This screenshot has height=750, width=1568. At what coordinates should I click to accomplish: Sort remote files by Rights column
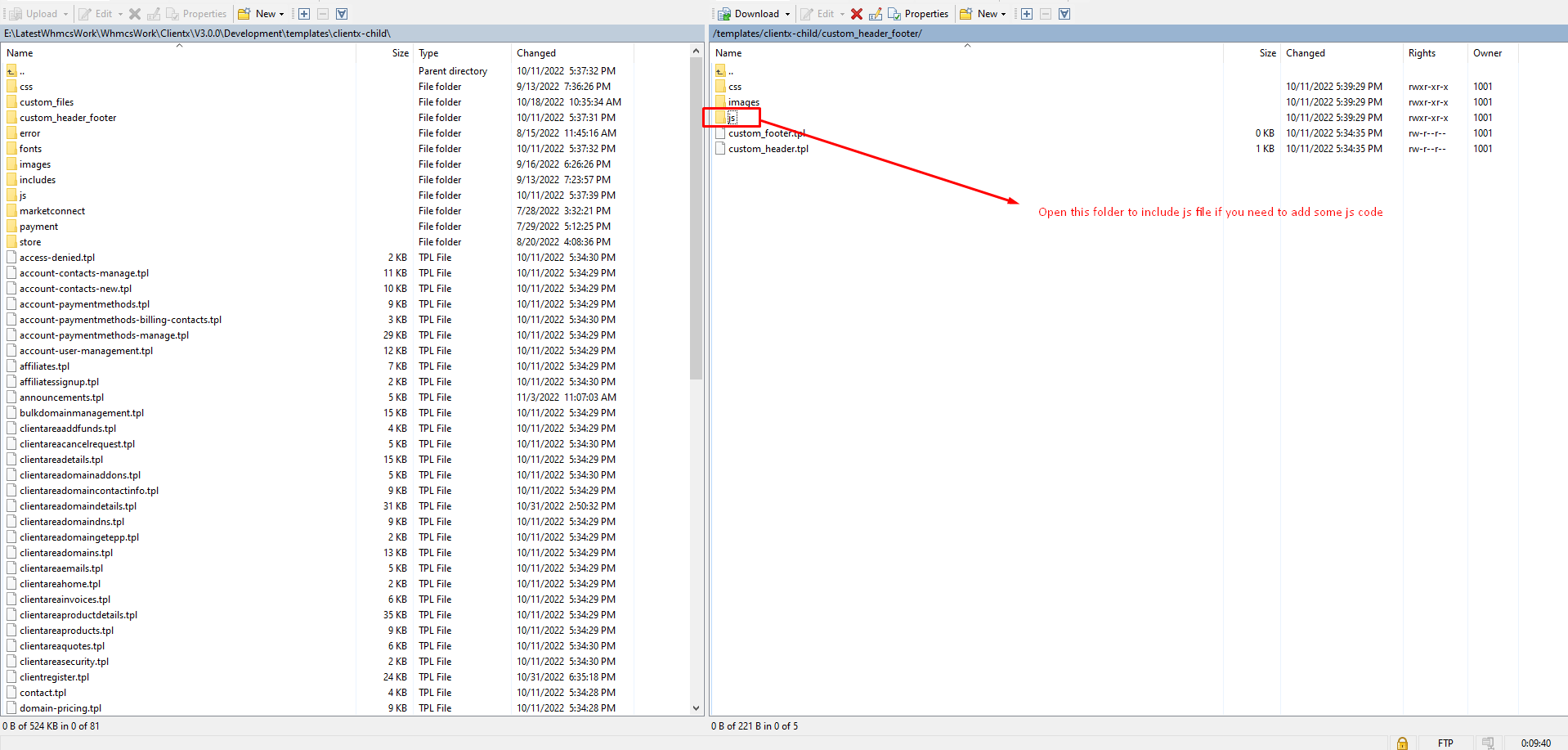[x=1422, y=53]
